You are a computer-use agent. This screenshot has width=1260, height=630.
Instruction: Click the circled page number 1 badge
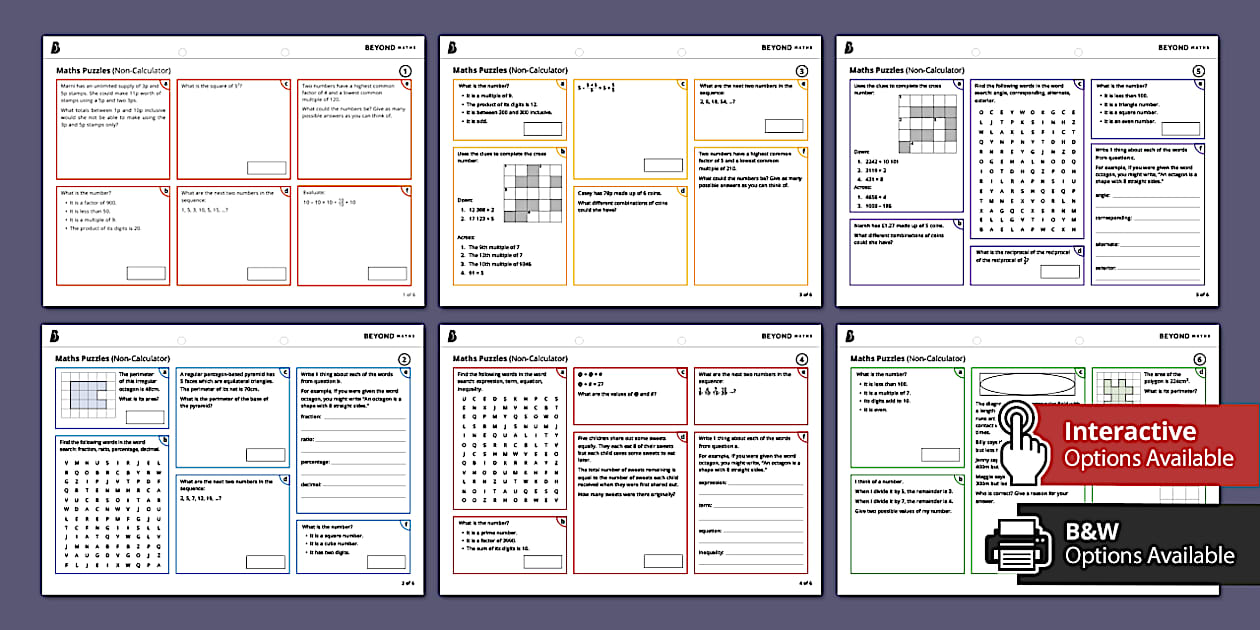[x=405, y=71]
